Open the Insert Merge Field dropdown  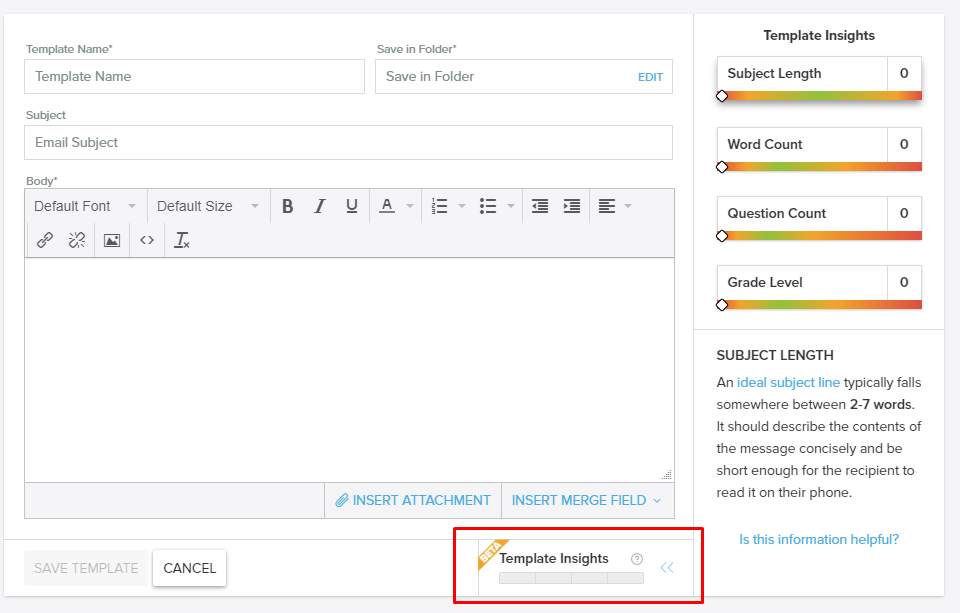[x=586, y=500]
